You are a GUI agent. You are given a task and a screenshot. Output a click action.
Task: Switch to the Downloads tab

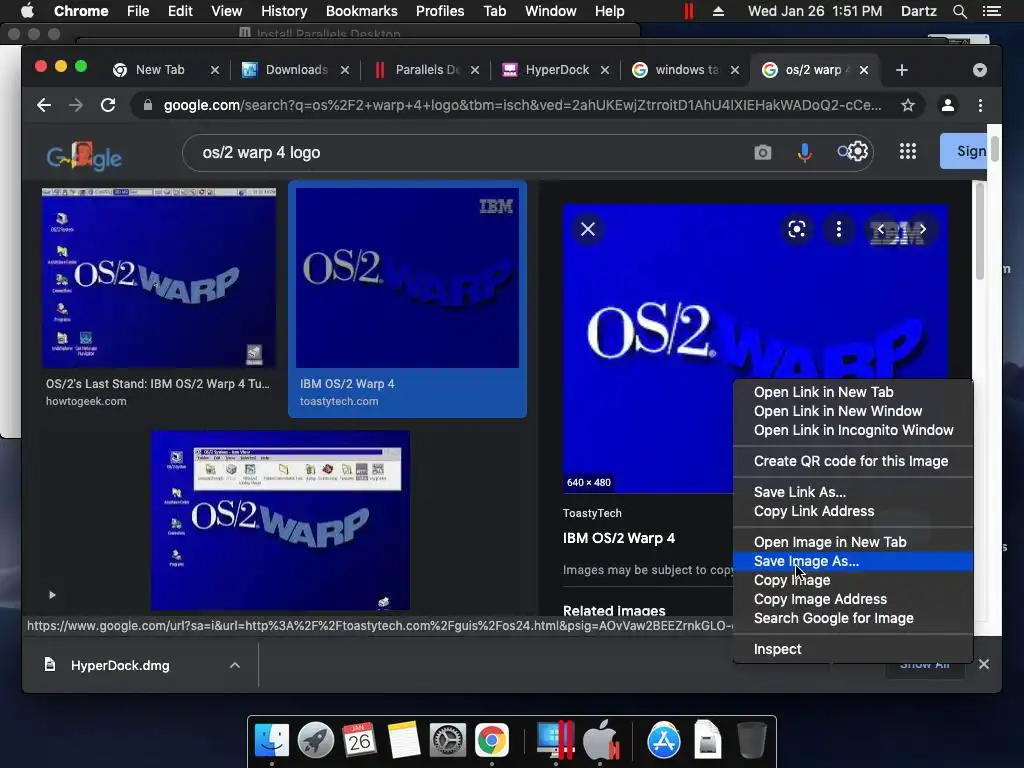[296, 70]
